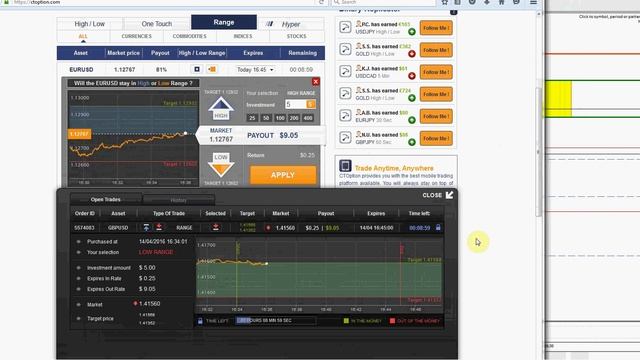This screenshot has width=640, height=360.
Task: Click the N.U. GBPJPY trader chart icon
Action: (x=345, y=138)
